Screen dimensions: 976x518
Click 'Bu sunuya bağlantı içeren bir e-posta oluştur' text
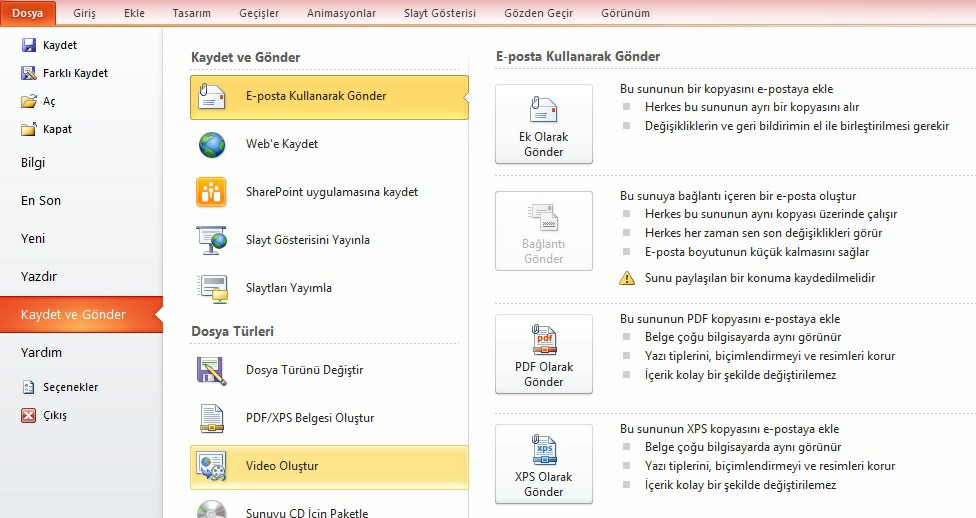click(738, 196)
